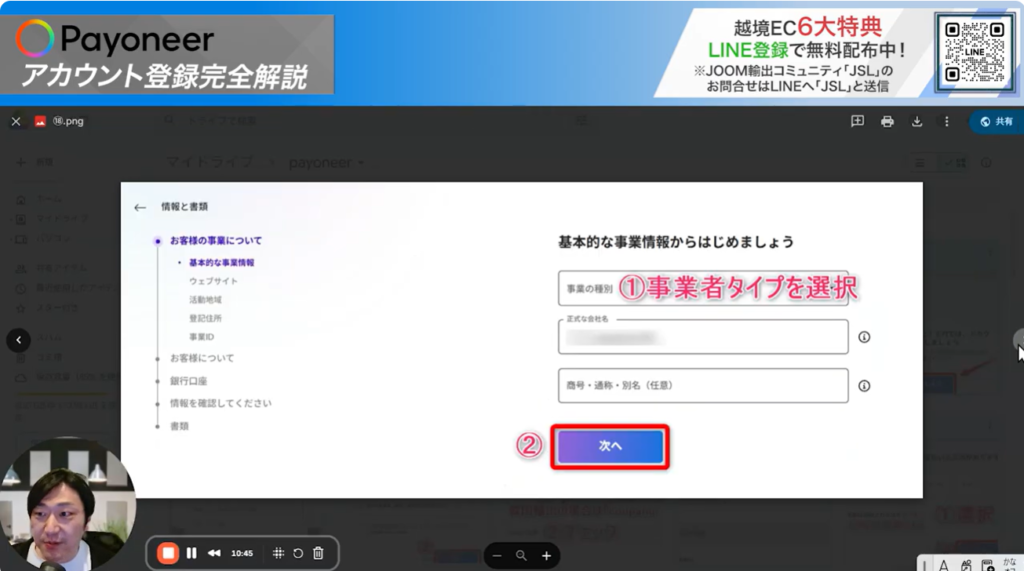Click the info icon beside the 正式な会社名 field
Screen dimensions: 1024x571
point(864,337)
